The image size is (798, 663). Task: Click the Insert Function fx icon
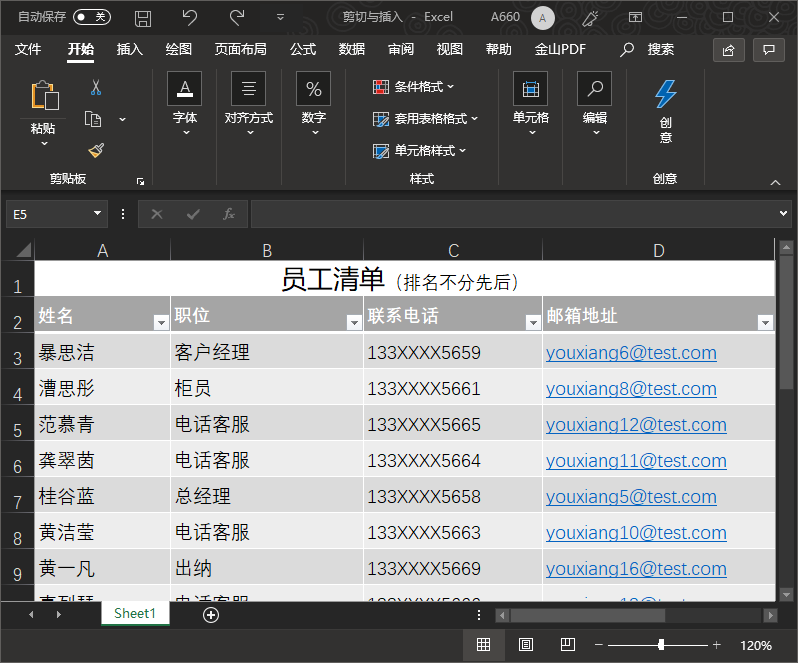coord(229,214)
